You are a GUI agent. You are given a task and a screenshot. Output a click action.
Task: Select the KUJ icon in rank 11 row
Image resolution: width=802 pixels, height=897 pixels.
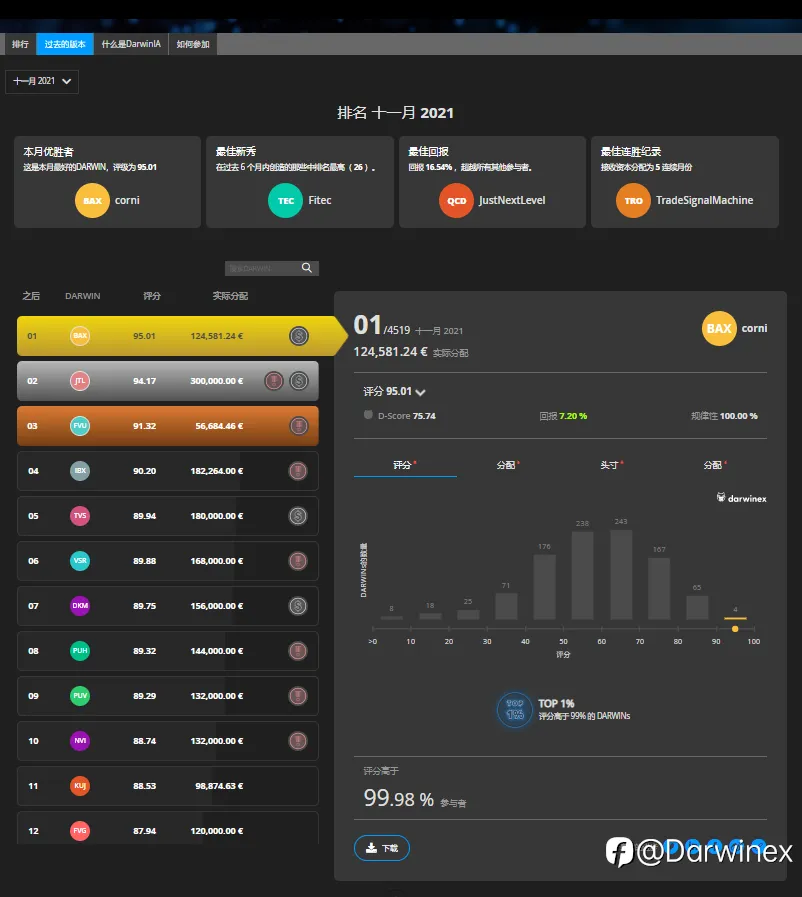click(x=80, y=786)
